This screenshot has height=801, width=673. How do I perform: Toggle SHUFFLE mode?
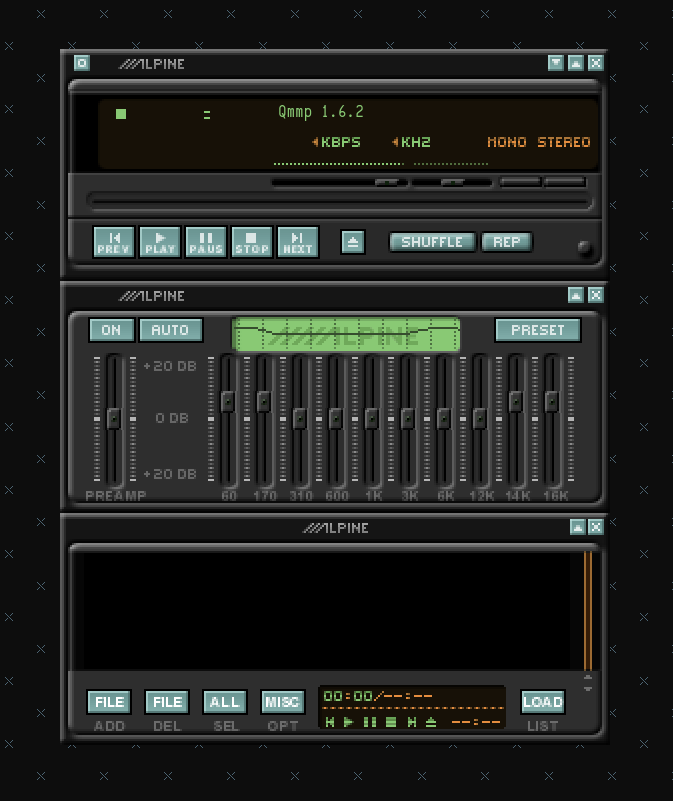coord(432,242)
